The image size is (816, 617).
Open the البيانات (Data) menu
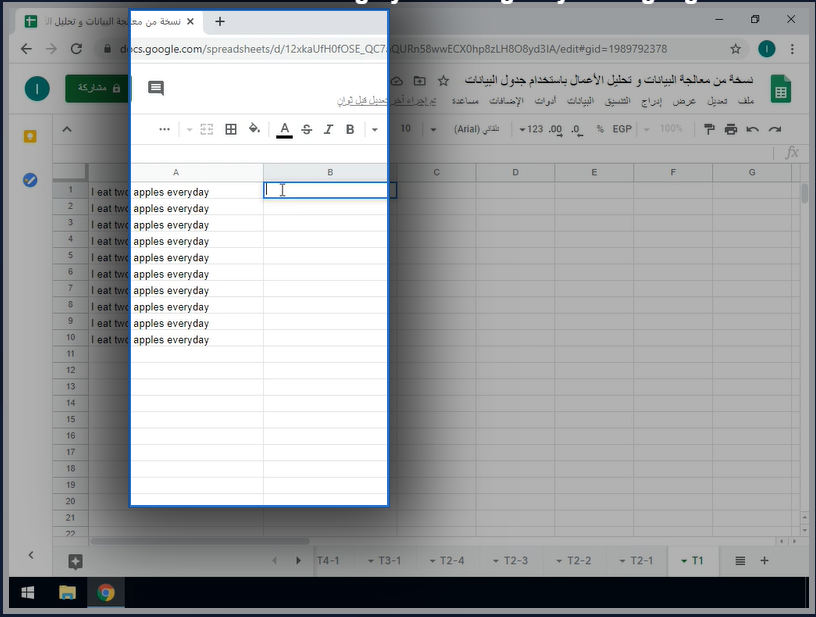tap(580, 101)
